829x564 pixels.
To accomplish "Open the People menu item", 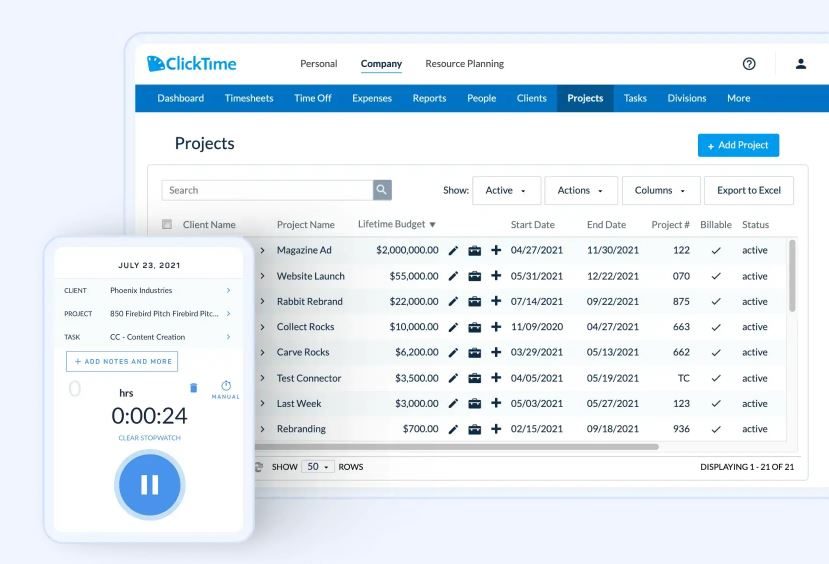I will coord(481,98).
